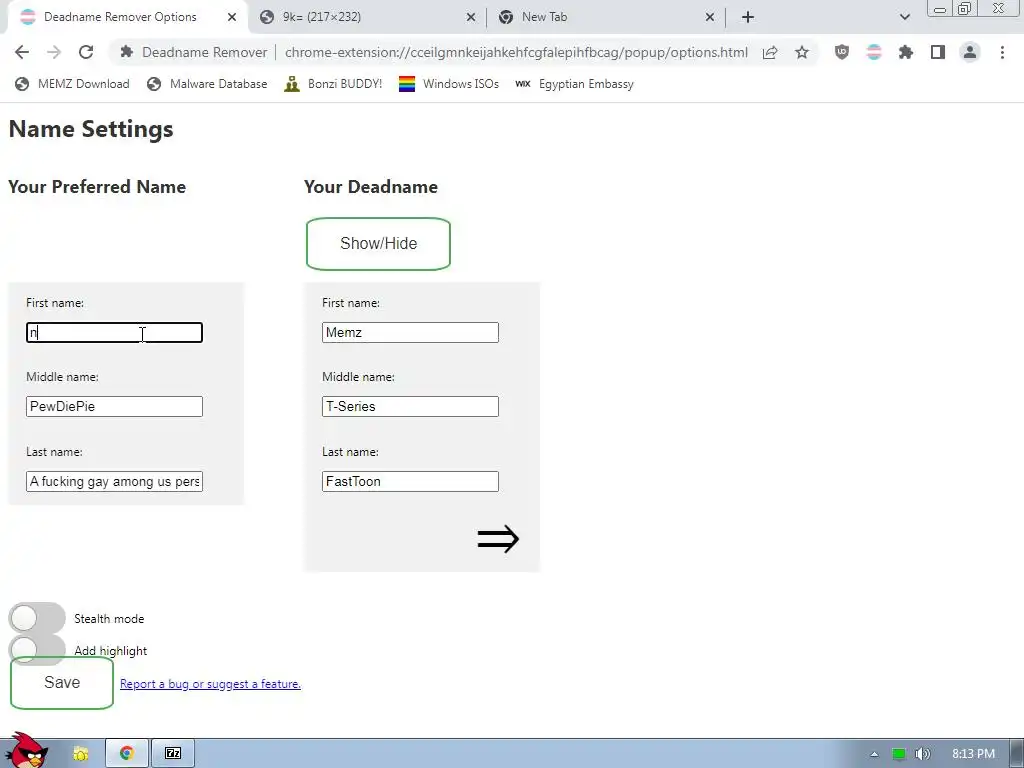The height and width of the screenshot is (768, 1024).
Task: Open the volume speaker tray icon
Action: [x=922, y=754]
